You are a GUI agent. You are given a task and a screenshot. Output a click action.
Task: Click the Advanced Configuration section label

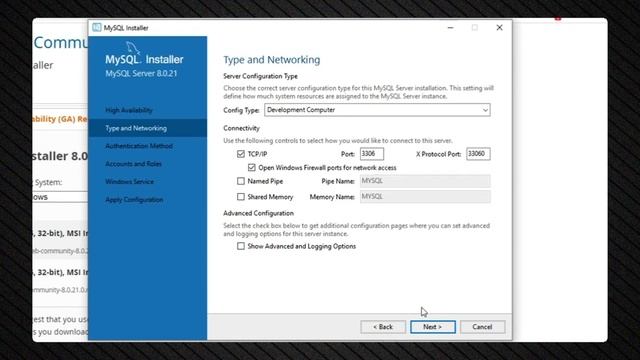258,213
